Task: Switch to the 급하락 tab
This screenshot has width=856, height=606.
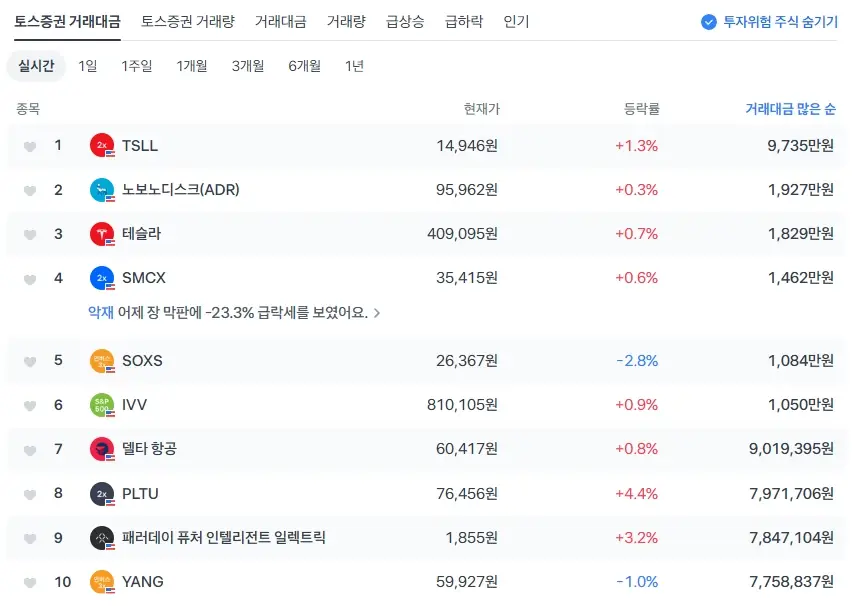Action: pyautogui.click(x=464, y=22)
